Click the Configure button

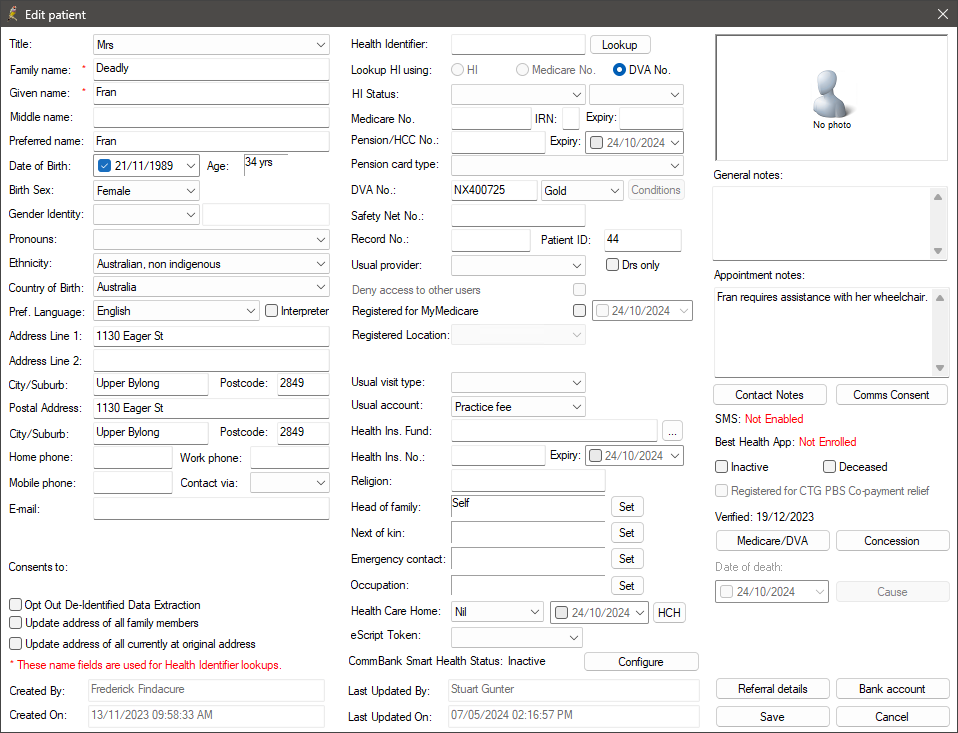[641, 662]
